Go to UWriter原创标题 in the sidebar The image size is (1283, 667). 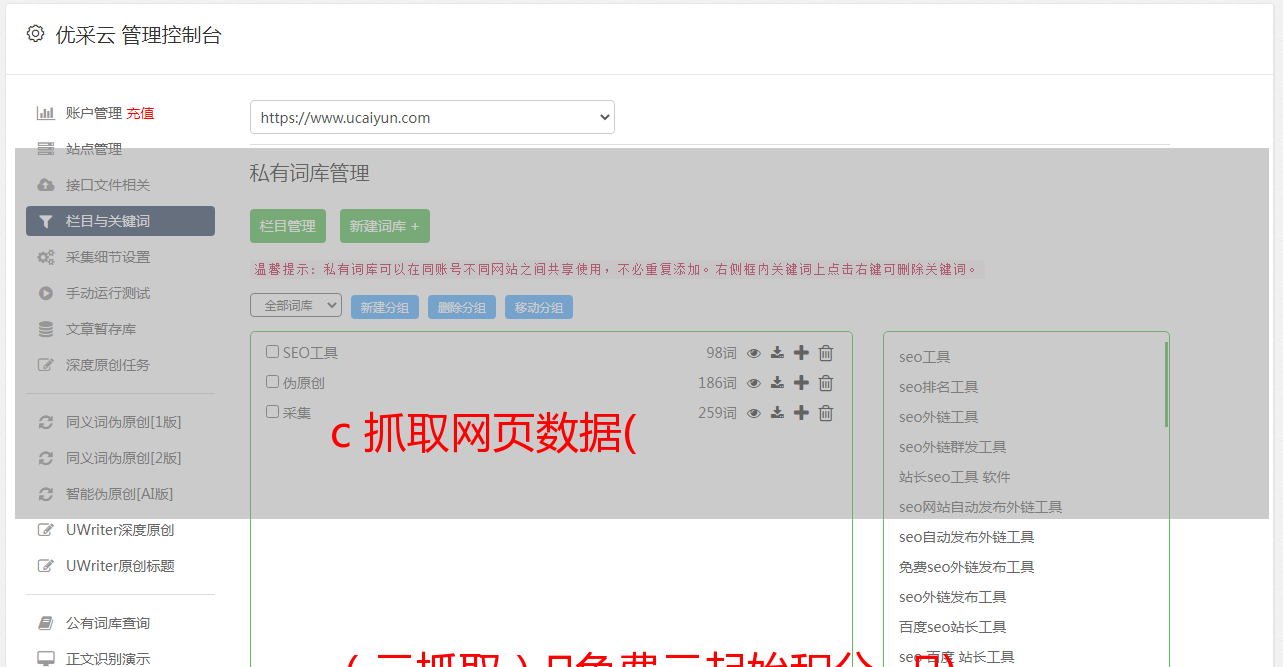click(120, 566)
